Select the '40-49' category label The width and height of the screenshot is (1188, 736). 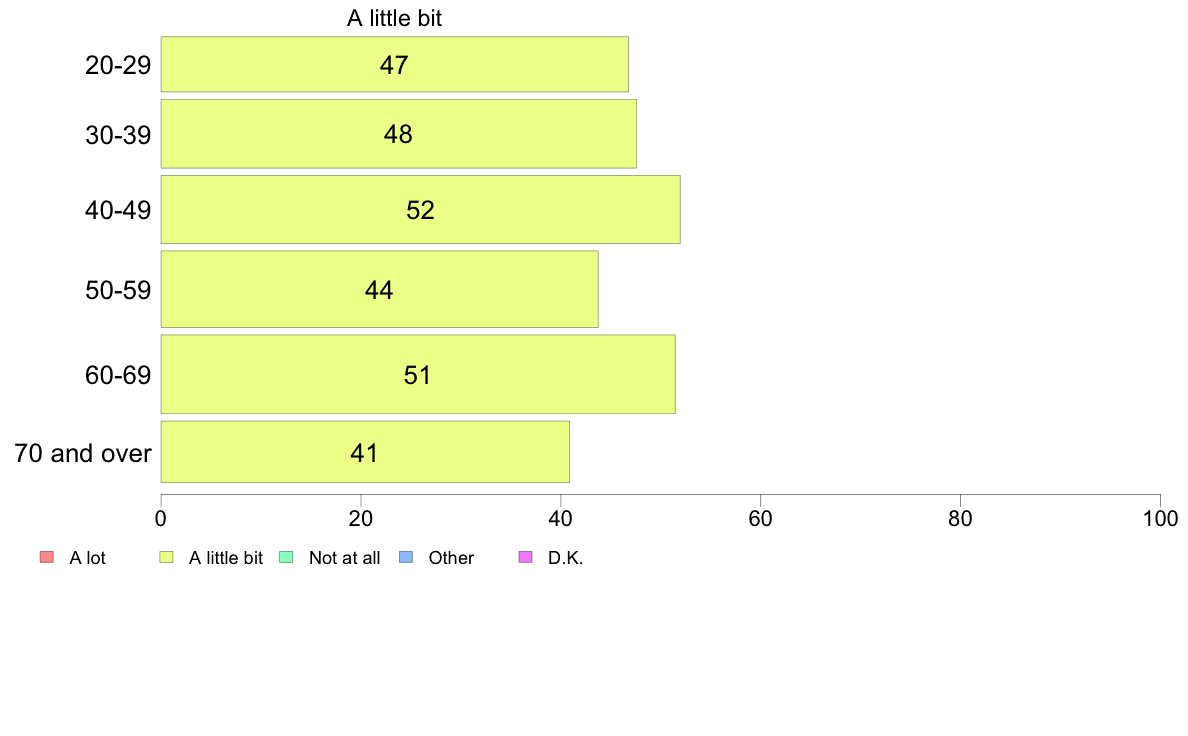[x=118, y=210]
